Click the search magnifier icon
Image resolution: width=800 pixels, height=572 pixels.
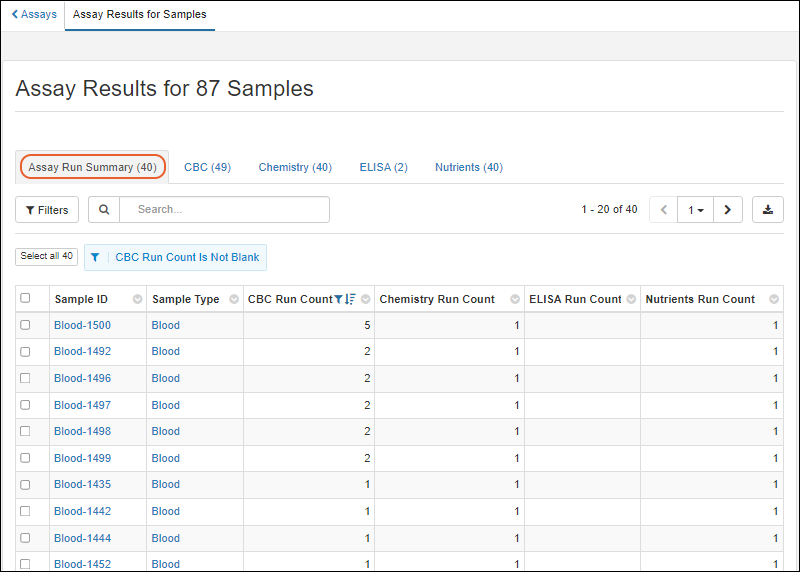pyautogui.click(x=104, y=210)
